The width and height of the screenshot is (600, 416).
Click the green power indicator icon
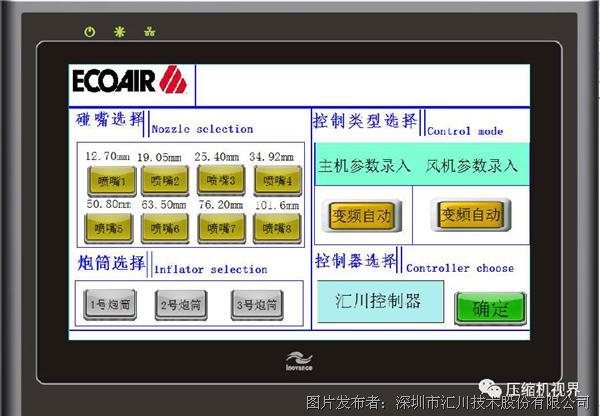point(89,32)
